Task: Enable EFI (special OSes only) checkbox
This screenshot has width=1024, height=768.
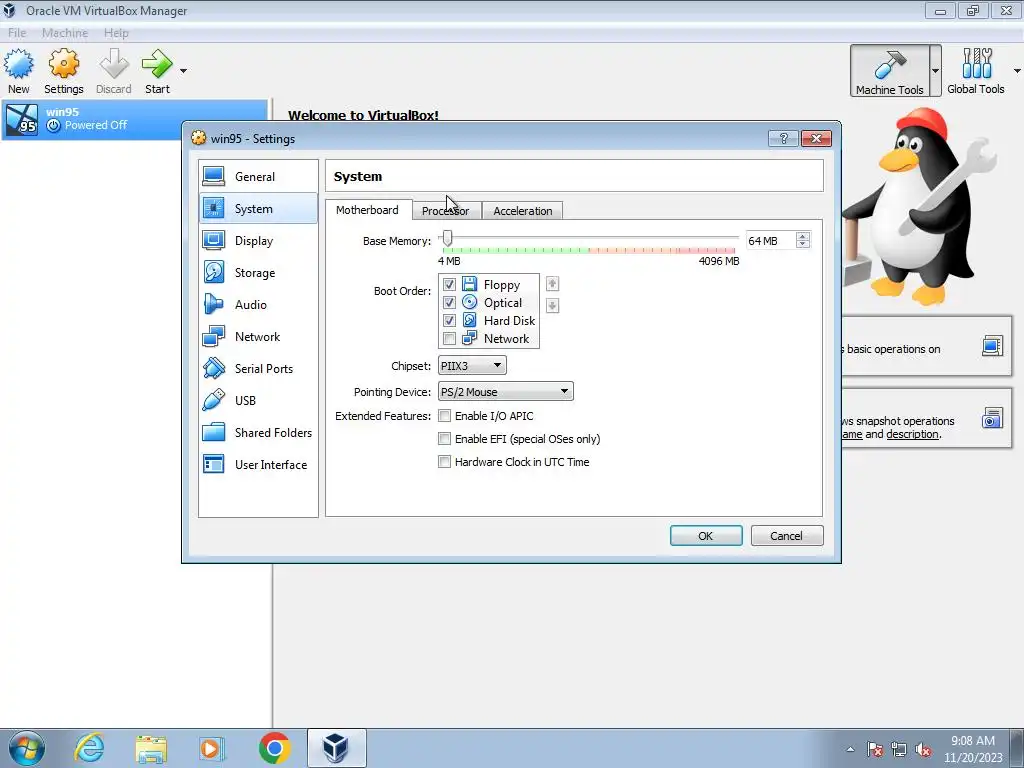Action: [x=445, y=439]
